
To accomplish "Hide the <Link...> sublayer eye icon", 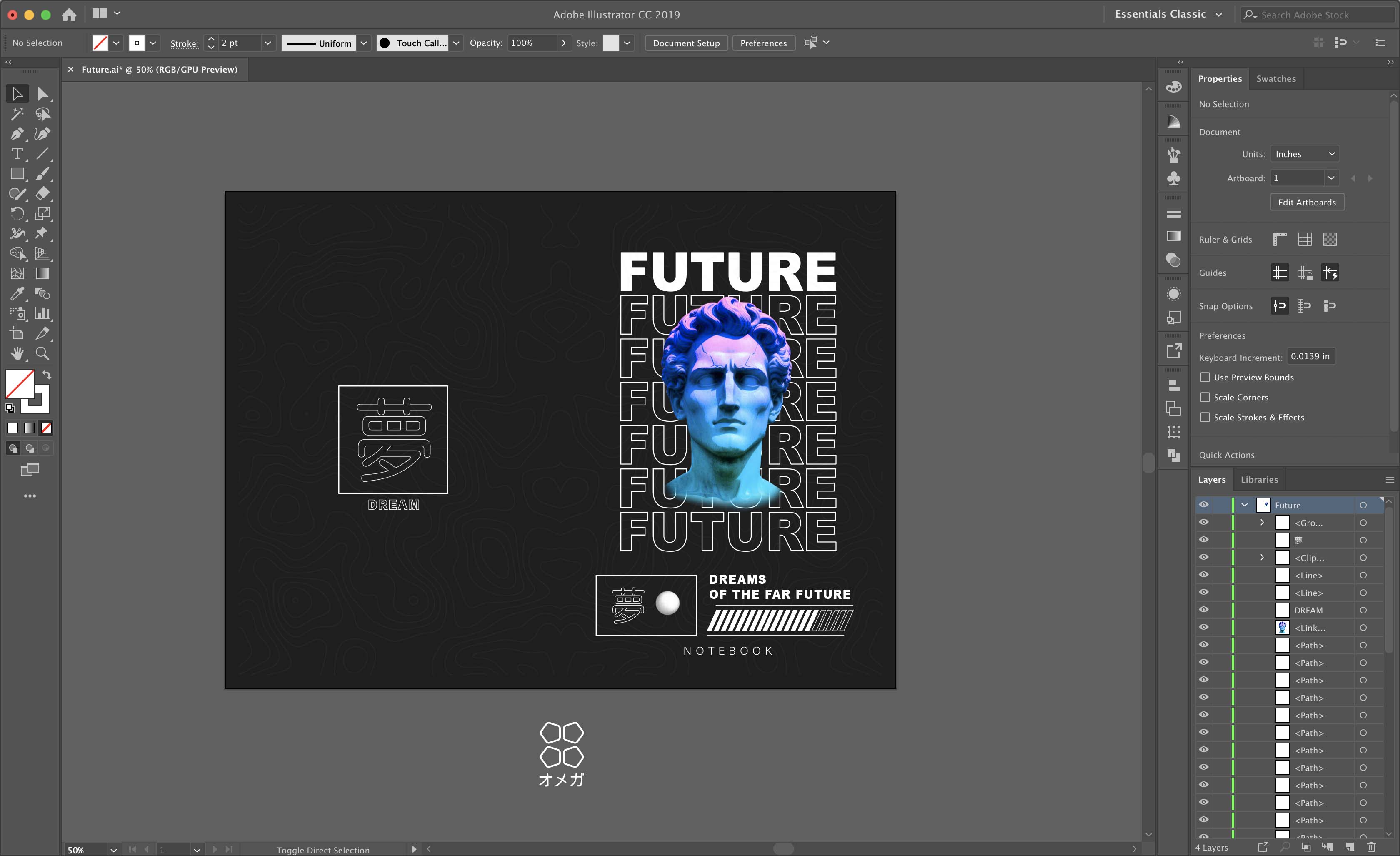I will 1203,628.
